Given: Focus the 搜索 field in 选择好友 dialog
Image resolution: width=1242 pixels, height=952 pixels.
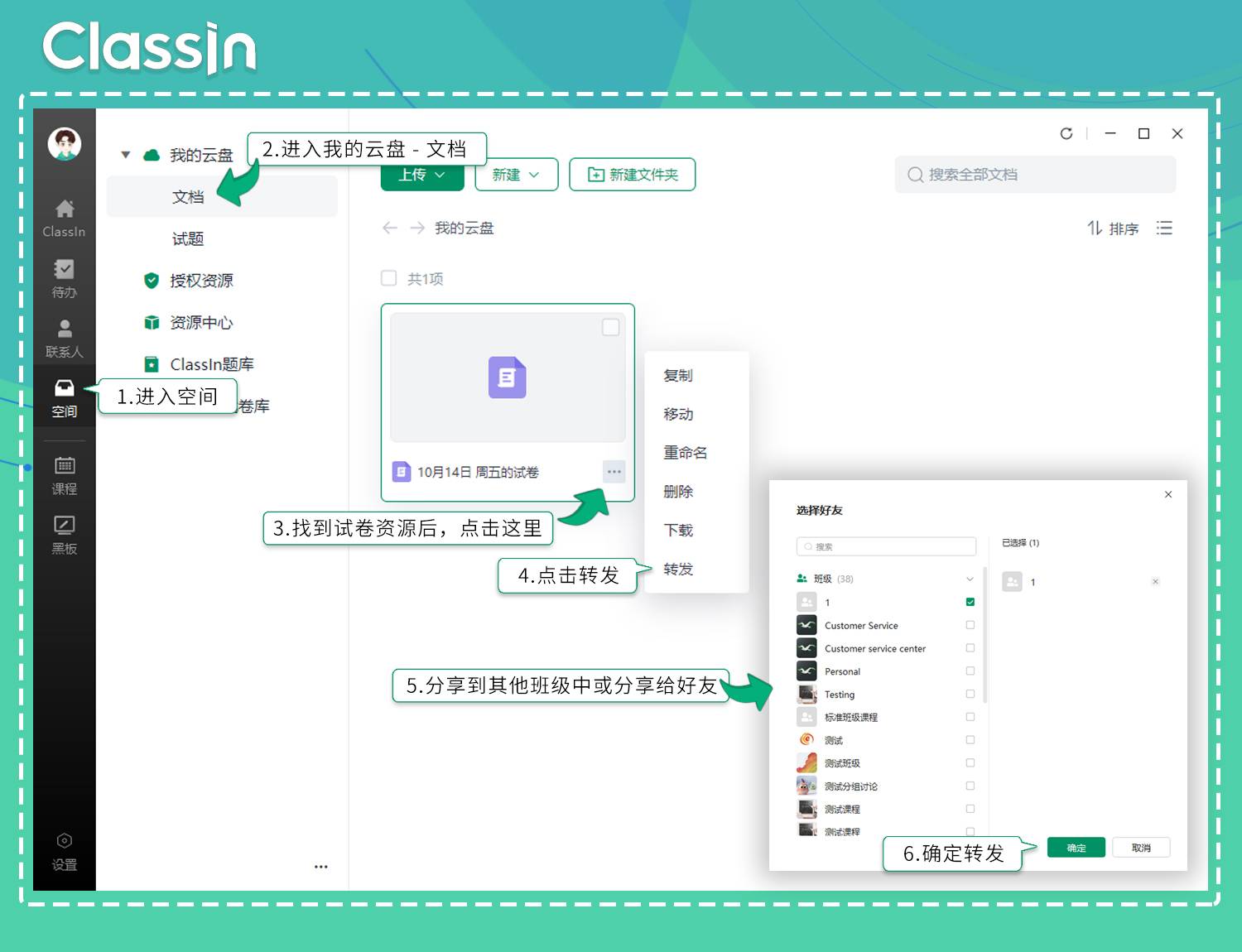Looking at the screenshot, I should 886,546.
